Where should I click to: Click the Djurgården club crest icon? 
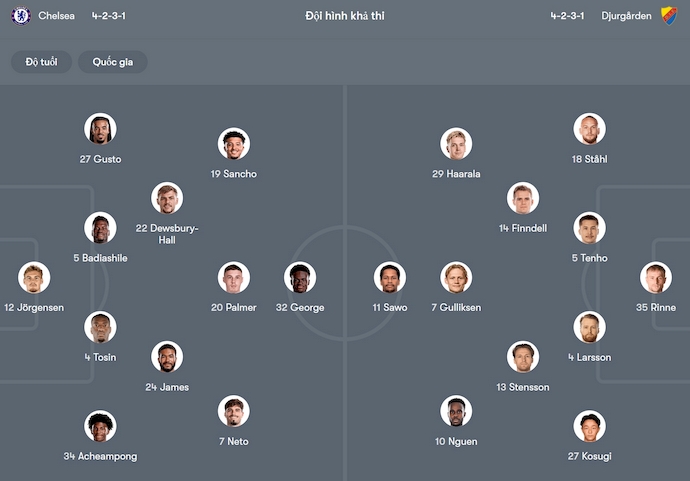click(x=669, y=16)
